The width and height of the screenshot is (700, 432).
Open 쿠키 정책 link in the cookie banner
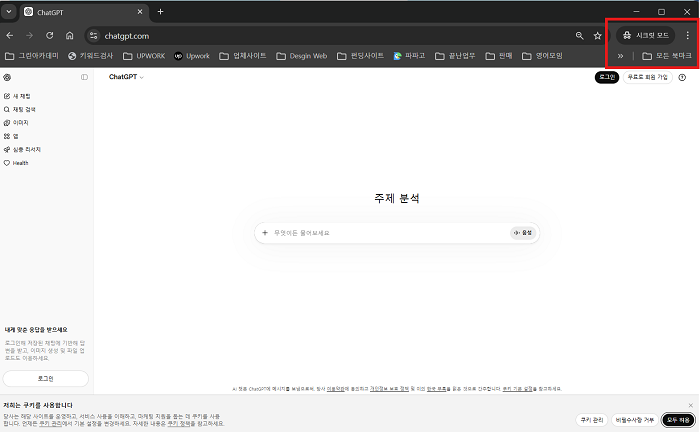coord(181,424)
